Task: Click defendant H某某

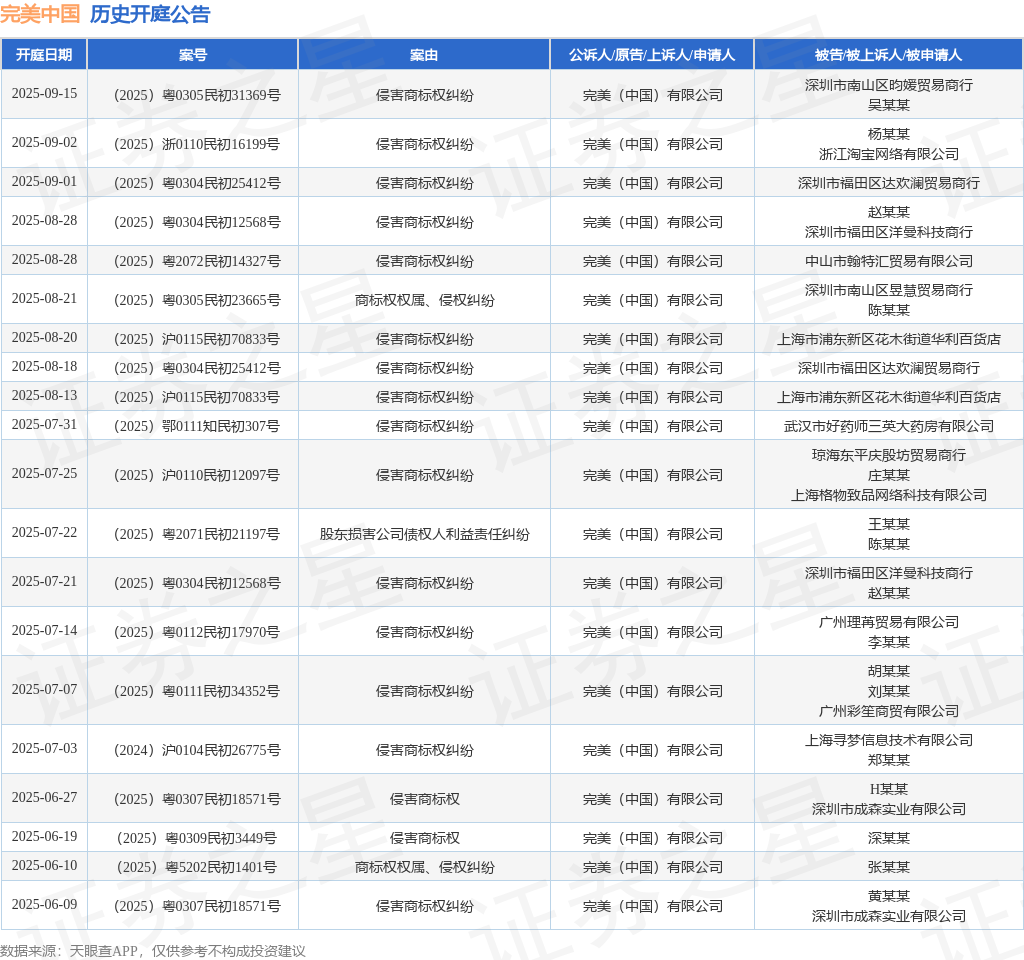Action: pyautogui.click(x=889, y=790)
